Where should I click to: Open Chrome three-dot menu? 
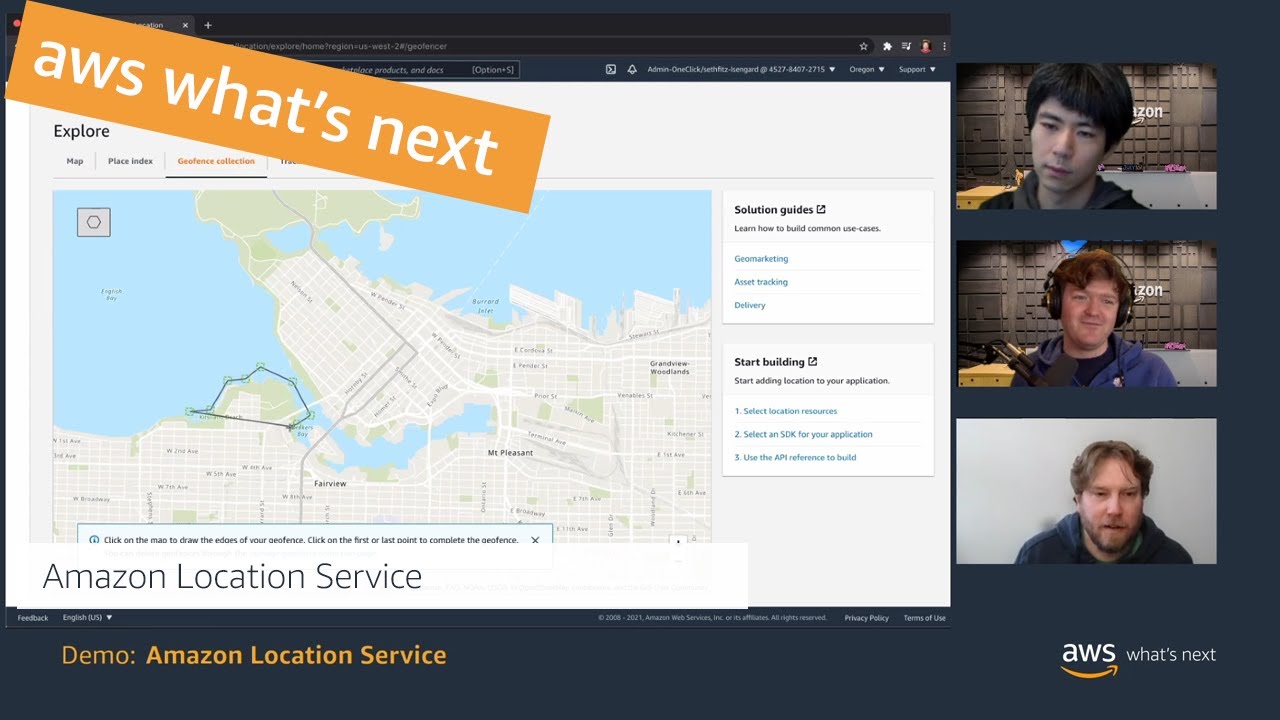944,46
